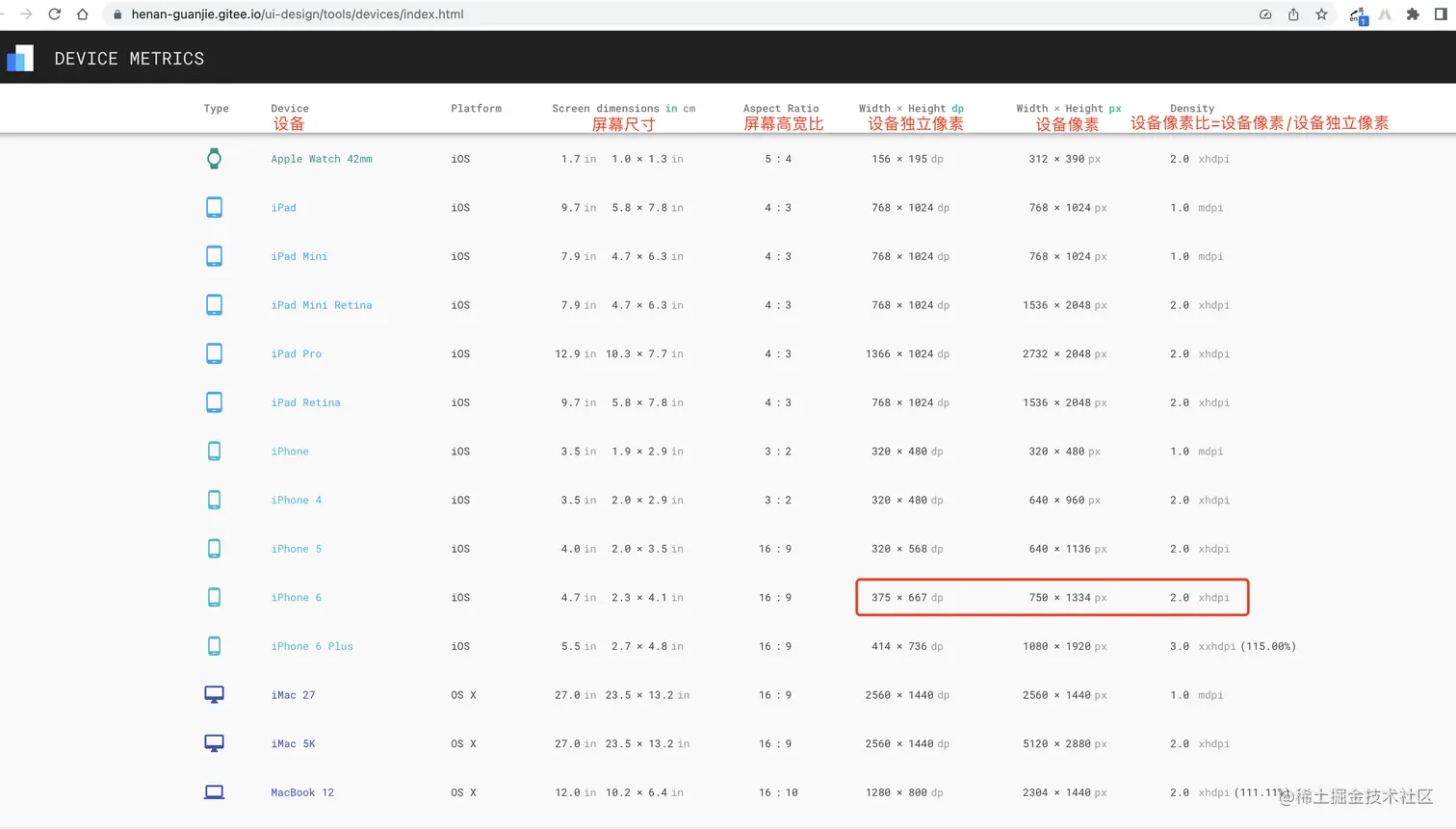Click the Device Metrics logo icon
Screen dimensions: 1456x829
(x=20, y=58)
